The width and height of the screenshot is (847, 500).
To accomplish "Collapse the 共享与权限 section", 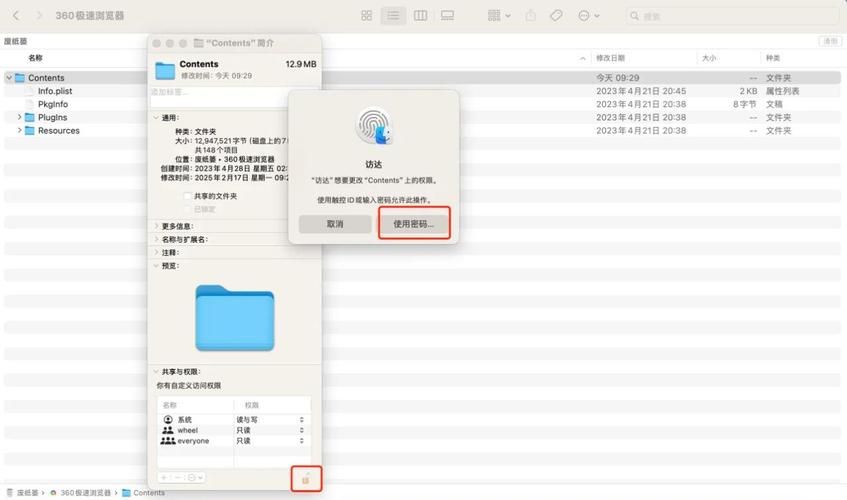I will 156,371.
